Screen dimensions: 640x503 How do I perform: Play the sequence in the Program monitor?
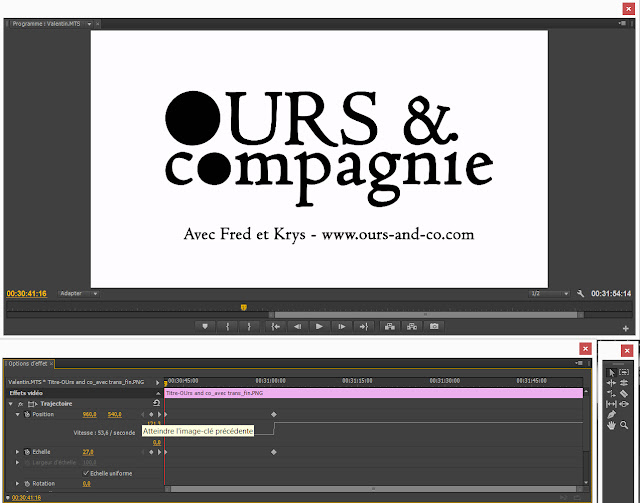(319, 326)
